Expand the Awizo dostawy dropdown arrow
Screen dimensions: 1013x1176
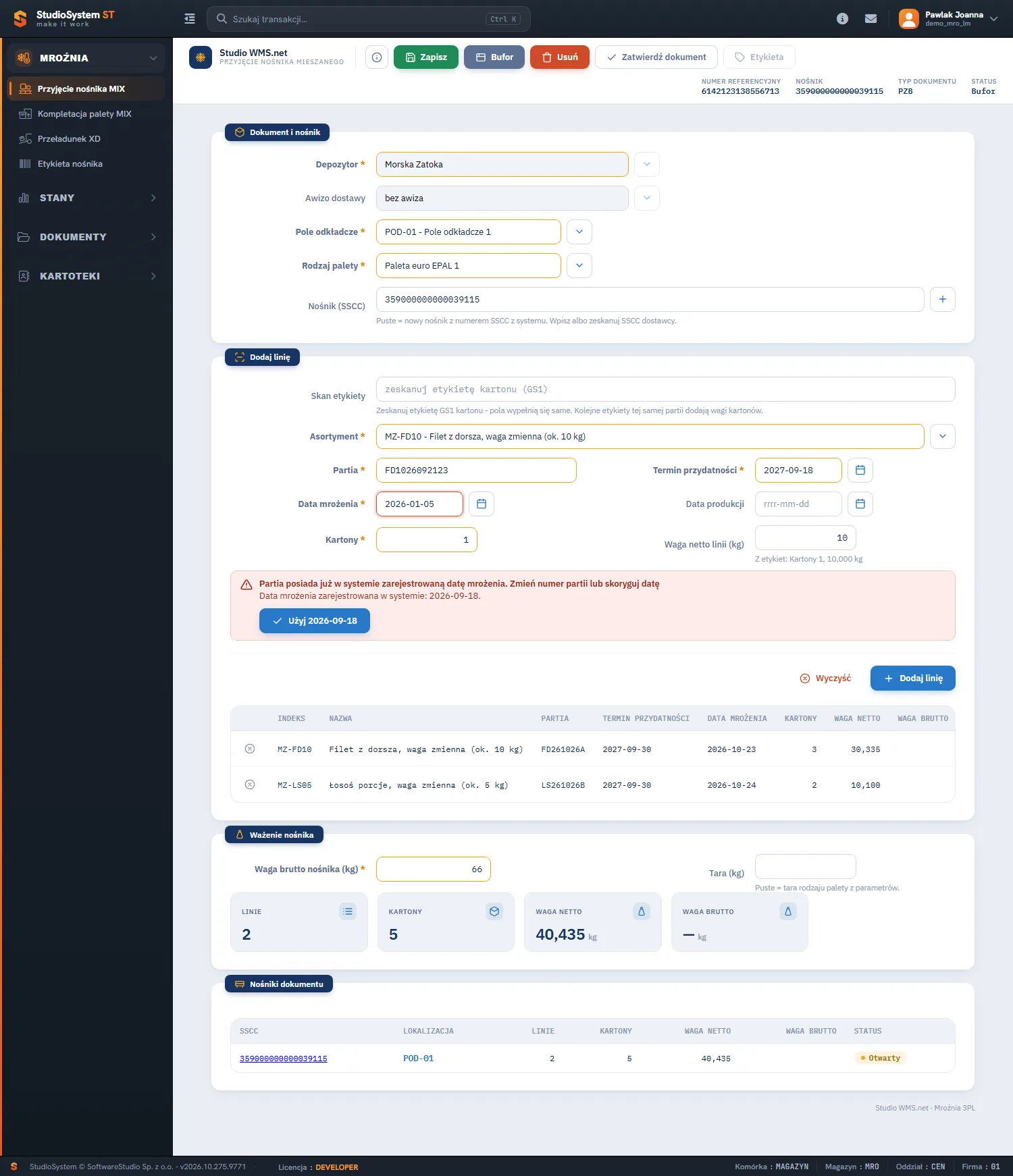tap(647, 198)
